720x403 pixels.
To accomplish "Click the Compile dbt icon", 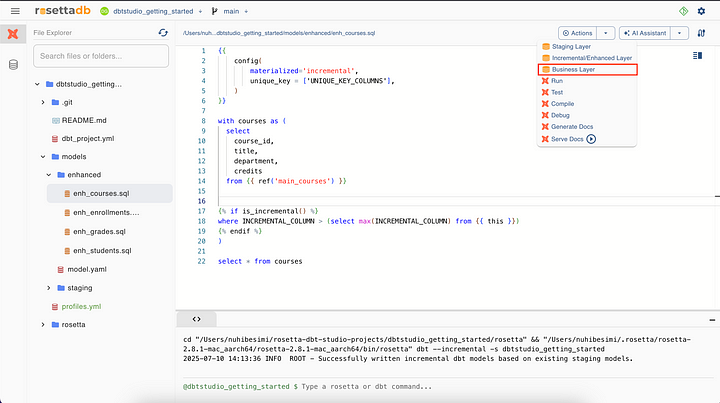I will click(545, 104).
